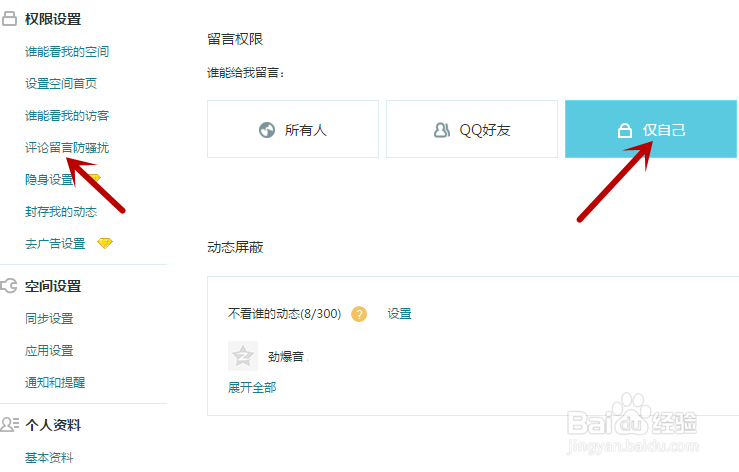Screen dimensions: 739x472
Task: Select 仅自己 for message permission
Action: click(x=651, y=130)
